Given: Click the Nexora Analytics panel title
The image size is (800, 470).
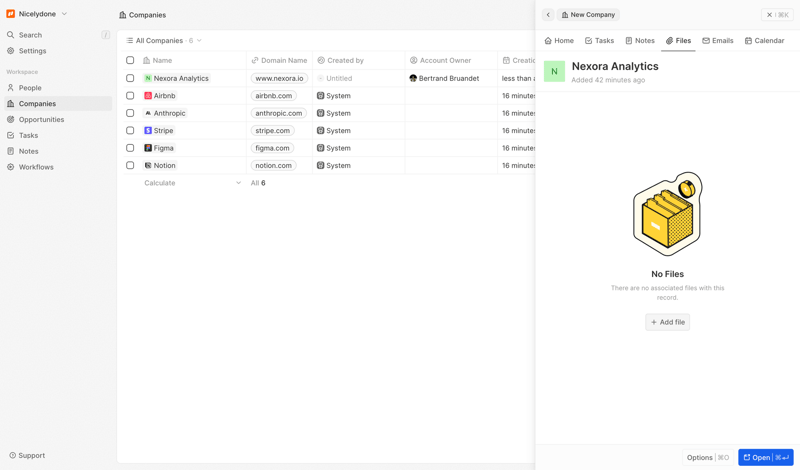Looking at the screenshot, I should point(615,66).
